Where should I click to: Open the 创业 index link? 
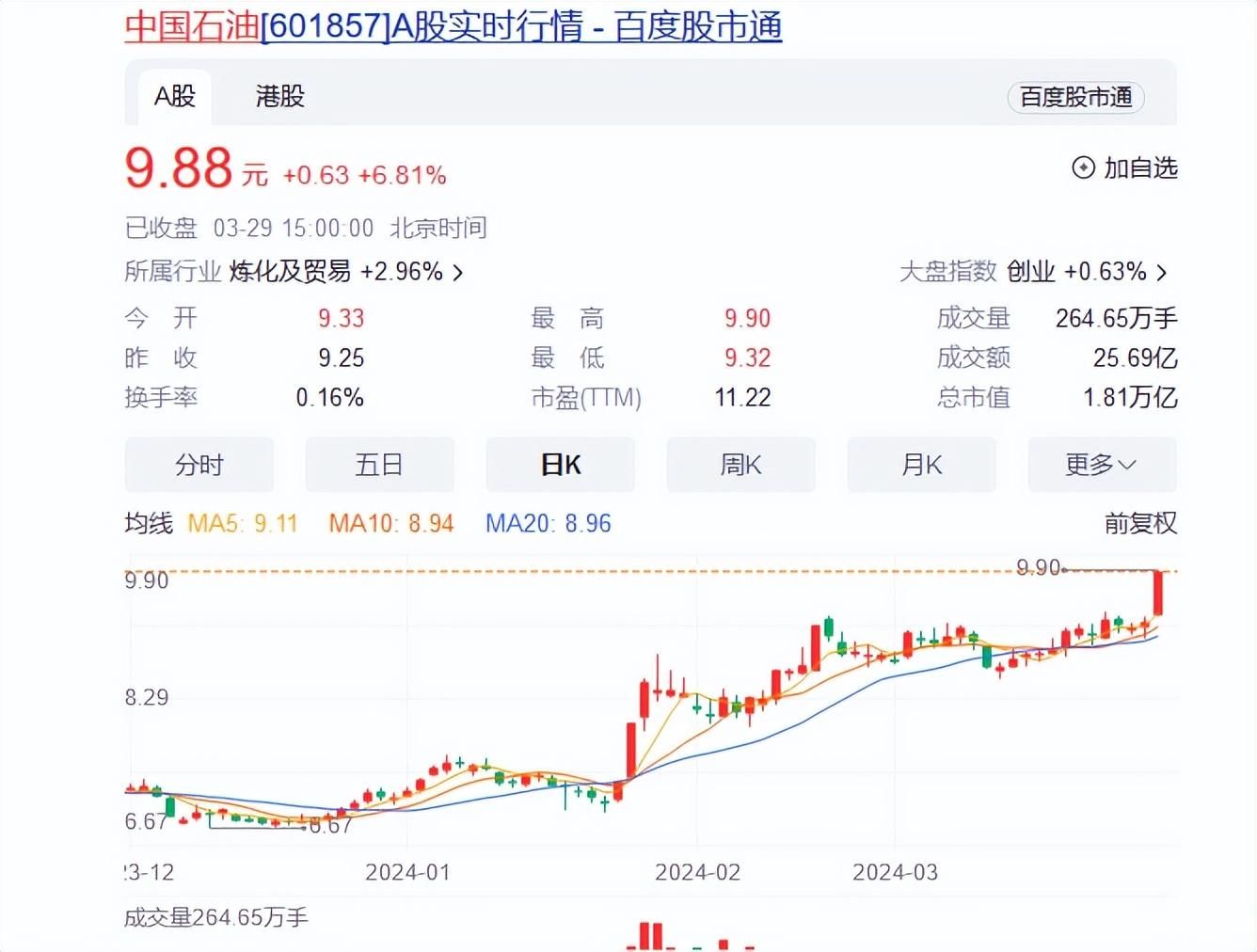click(1031, 272)
